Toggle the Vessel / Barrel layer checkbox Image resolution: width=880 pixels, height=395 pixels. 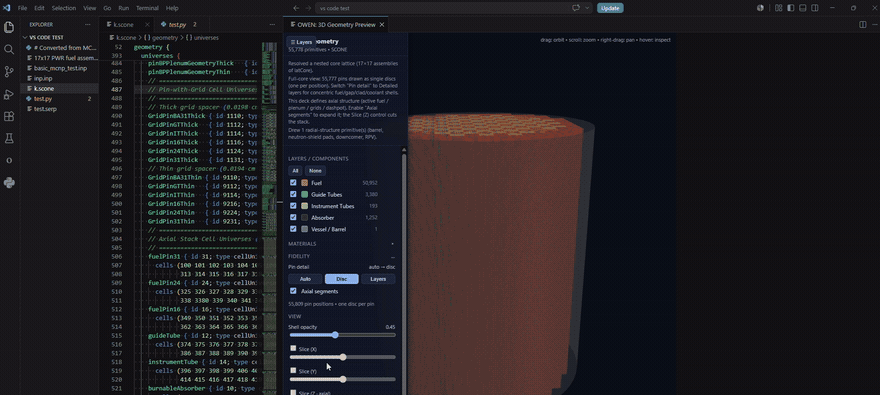tap(293, 229)
